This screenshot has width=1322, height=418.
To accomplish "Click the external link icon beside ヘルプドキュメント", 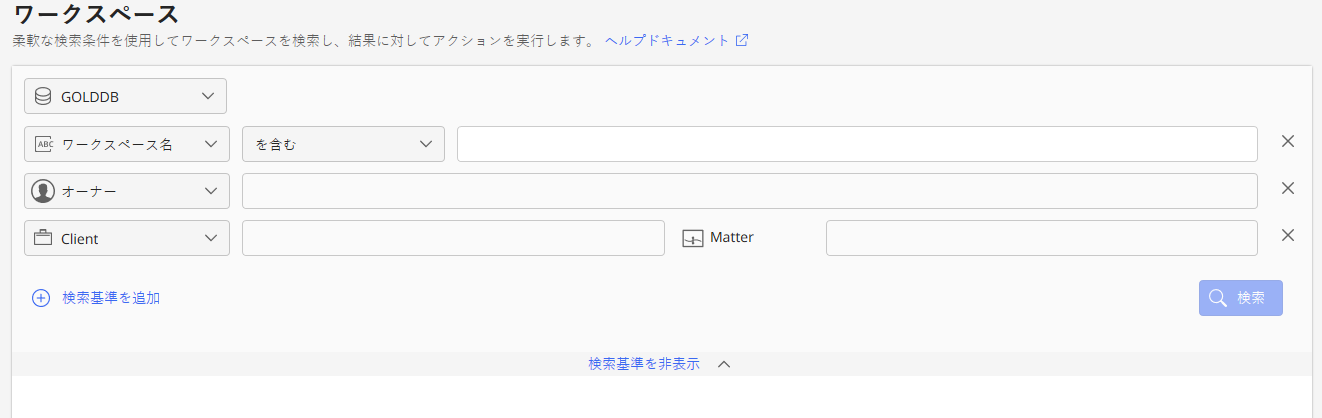I will pos(742,41).
